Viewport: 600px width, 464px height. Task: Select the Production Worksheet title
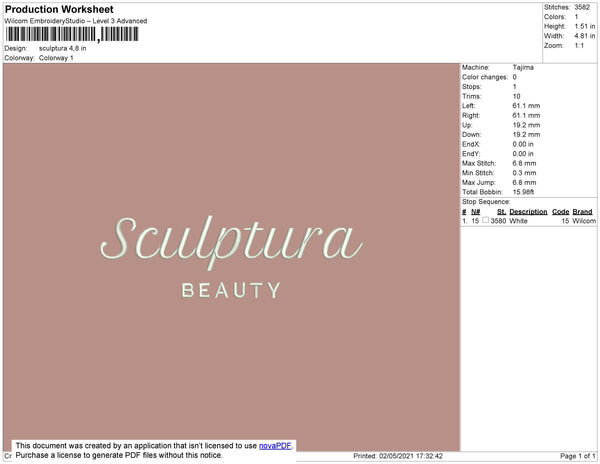click(59, 9)
